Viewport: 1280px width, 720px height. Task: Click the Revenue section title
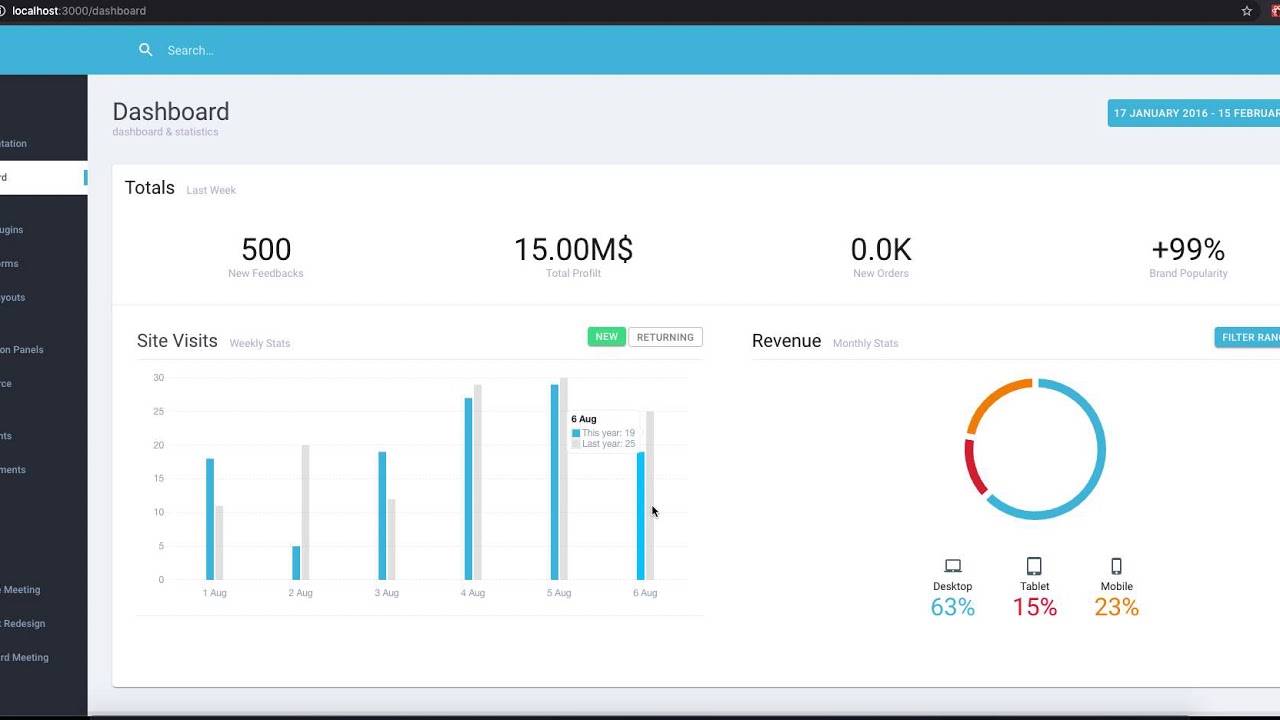click(786, 341)
